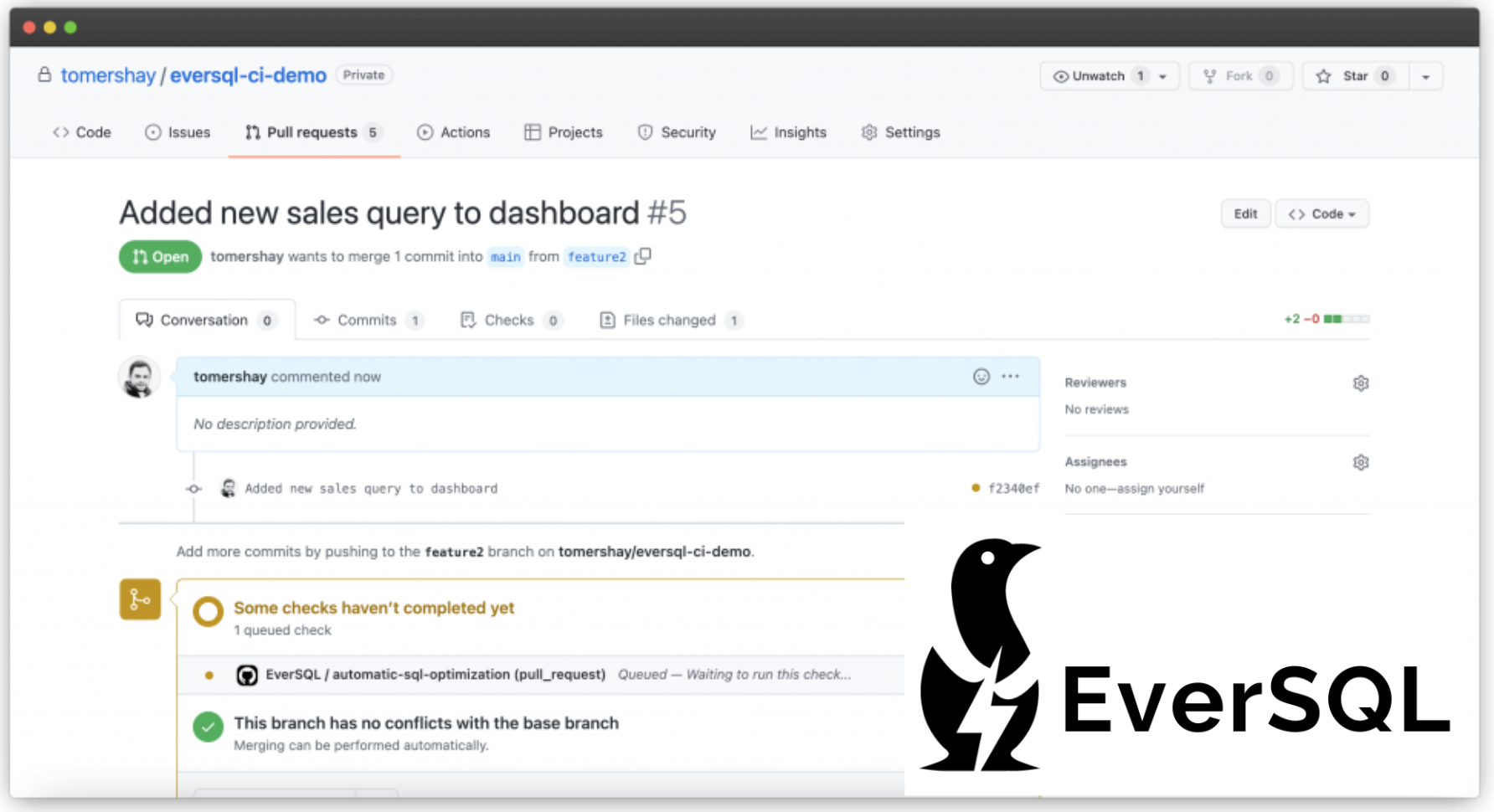This screenshot has width=1494, height=812.
Task: Switch to the Commits tab
Action: click(x=368, y=320)
